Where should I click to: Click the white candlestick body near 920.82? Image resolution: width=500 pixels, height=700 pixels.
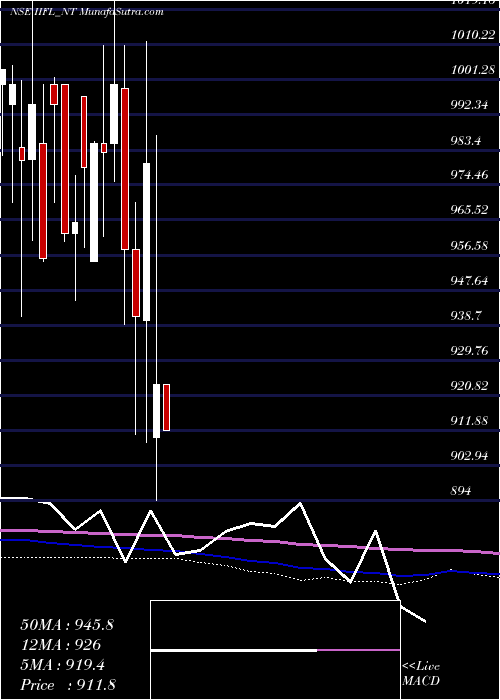click(157, 411)
